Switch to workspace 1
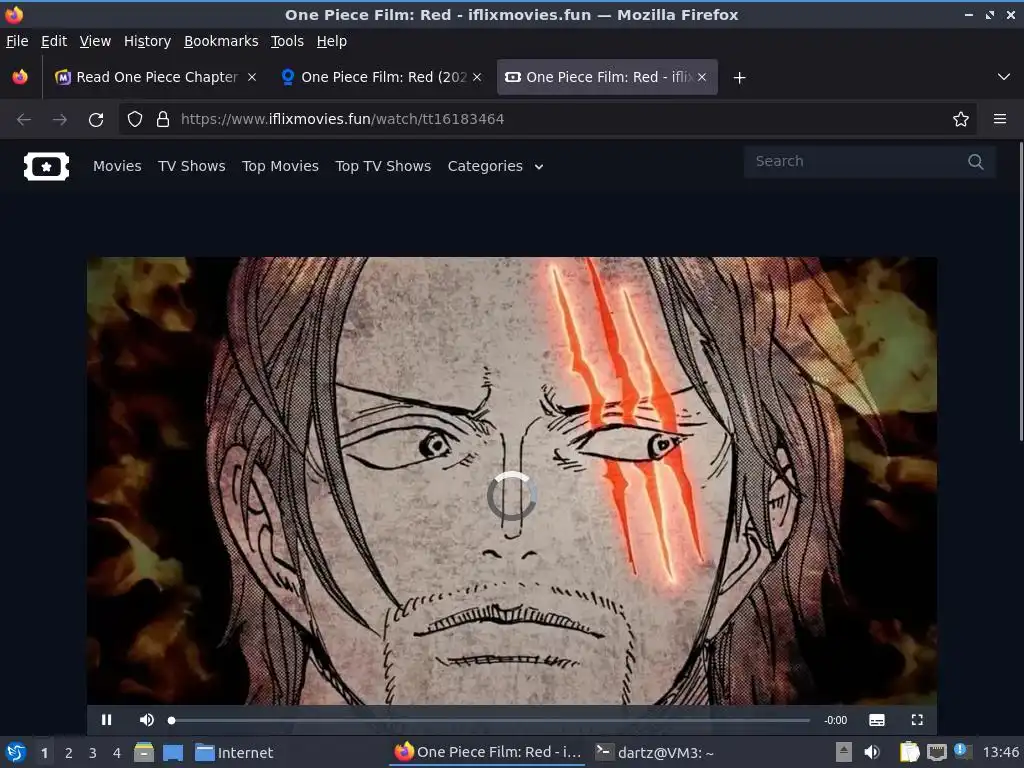1024x768 pixels. [x=44, y=753]
